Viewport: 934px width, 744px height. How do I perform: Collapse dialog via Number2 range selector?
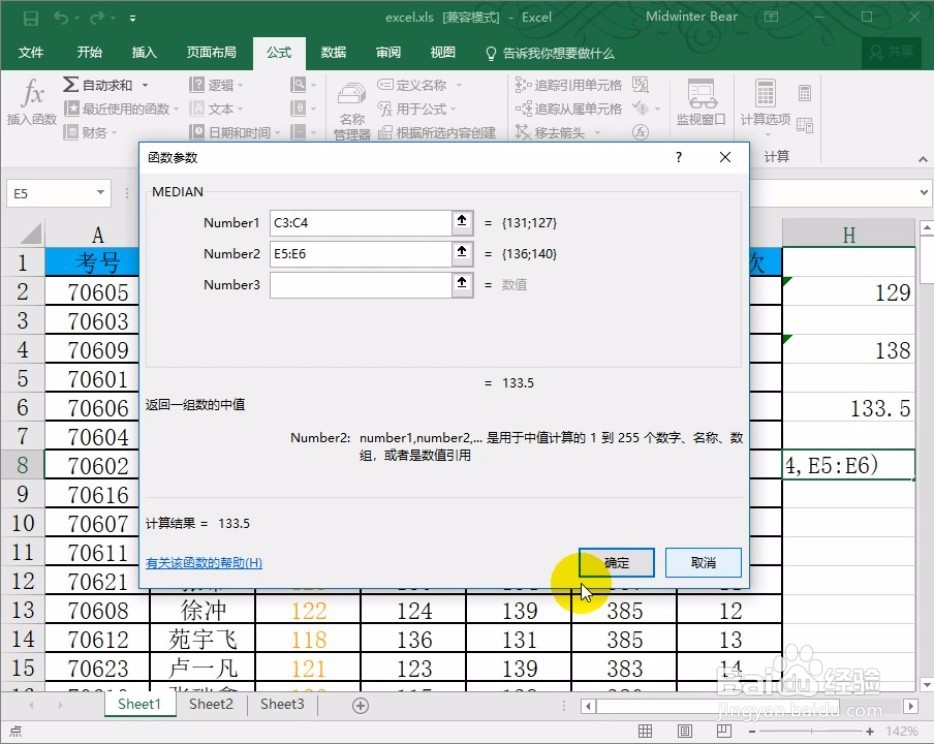pos(462,253)
